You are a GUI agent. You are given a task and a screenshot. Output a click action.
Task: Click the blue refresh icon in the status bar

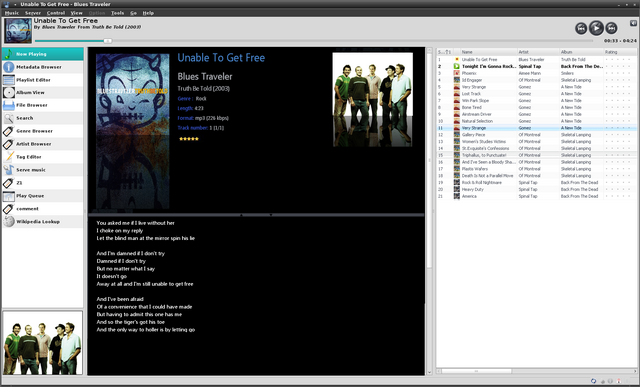(x=593, y=381)
